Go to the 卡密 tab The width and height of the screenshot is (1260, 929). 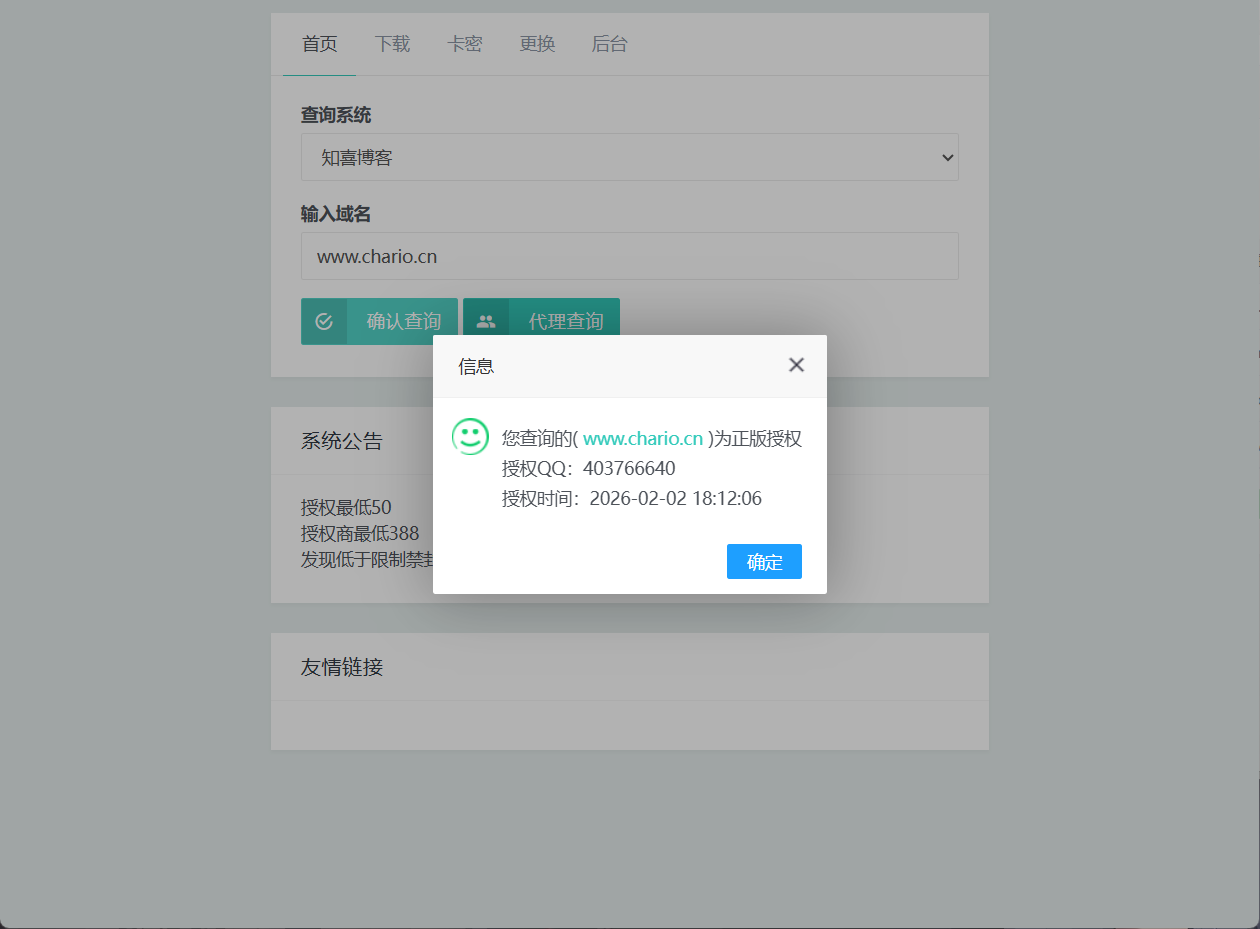pos(464,44)
